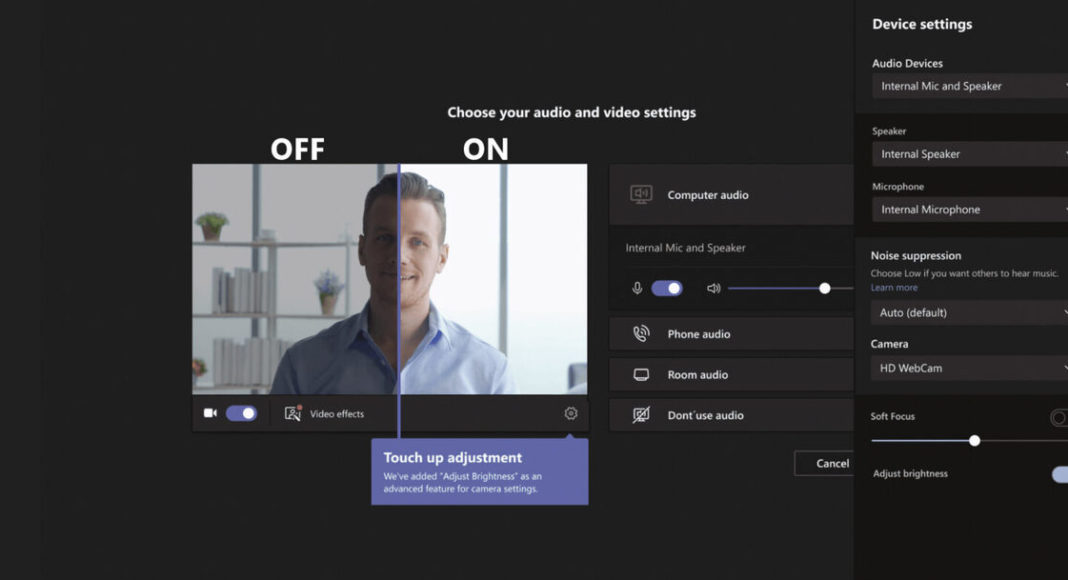Select the Computer audio option
This screenshot has width=1068, height=580.
732,195
